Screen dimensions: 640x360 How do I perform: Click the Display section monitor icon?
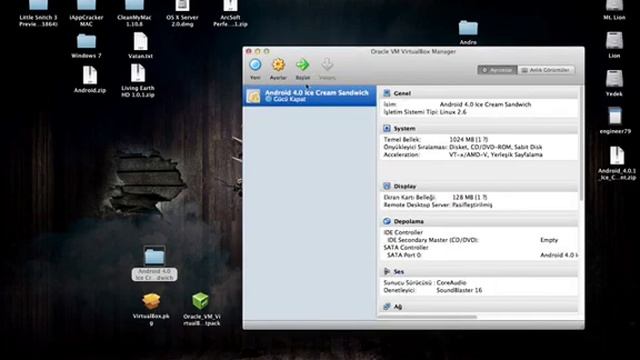[387, 186]
